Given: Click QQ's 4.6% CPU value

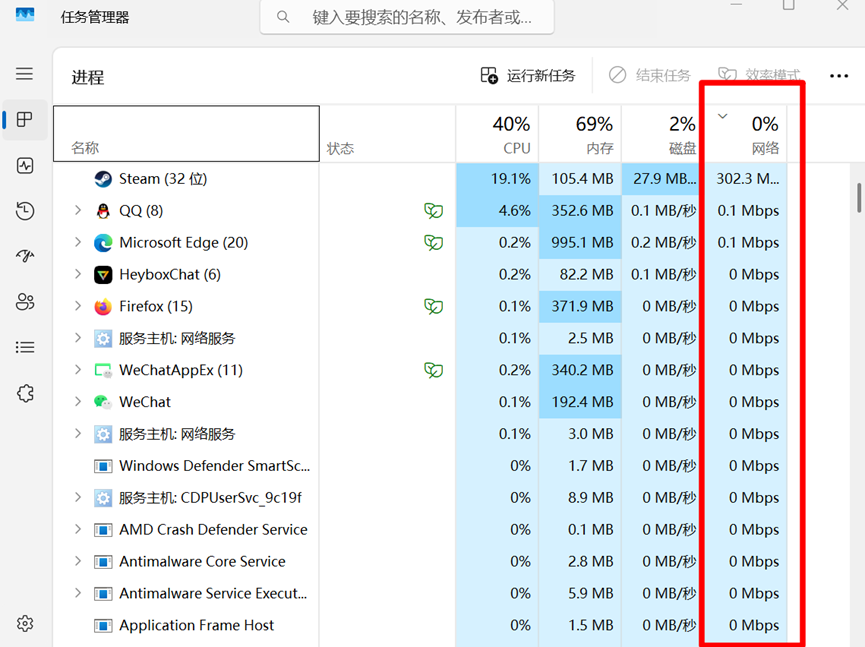Looking at the screenshot, I should (514, 211).
